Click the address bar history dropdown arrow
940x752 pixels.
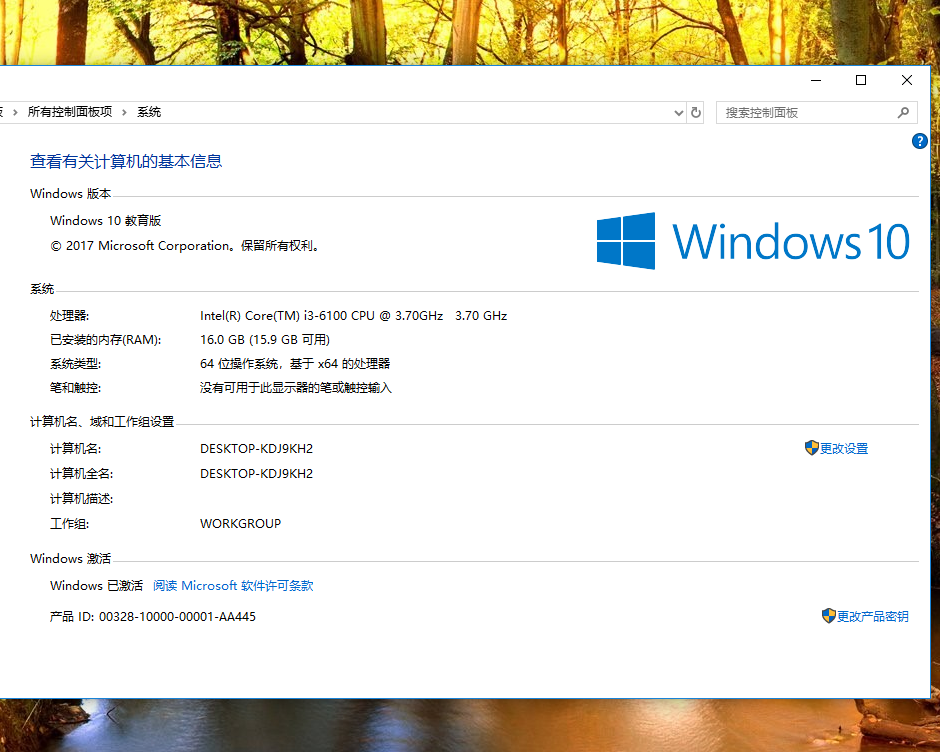(x=678, y=112)
